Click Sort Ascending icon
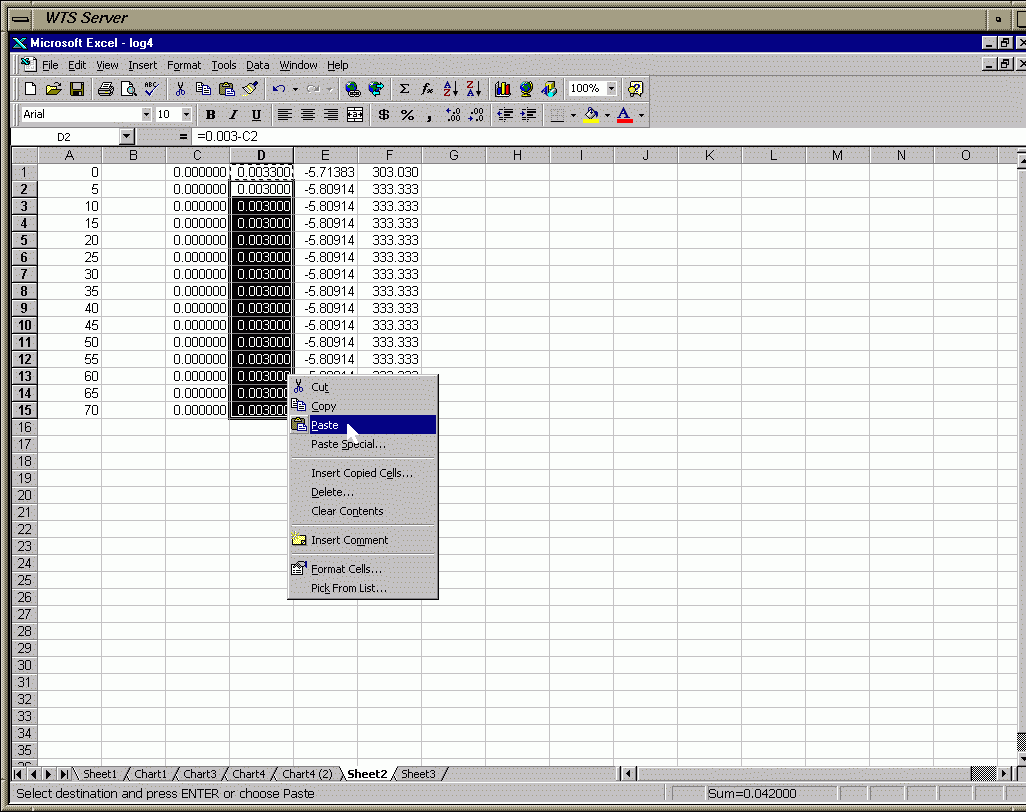The width and height of the screenshot is (1026, 812). pyautogui.click(x=450, y=89)
